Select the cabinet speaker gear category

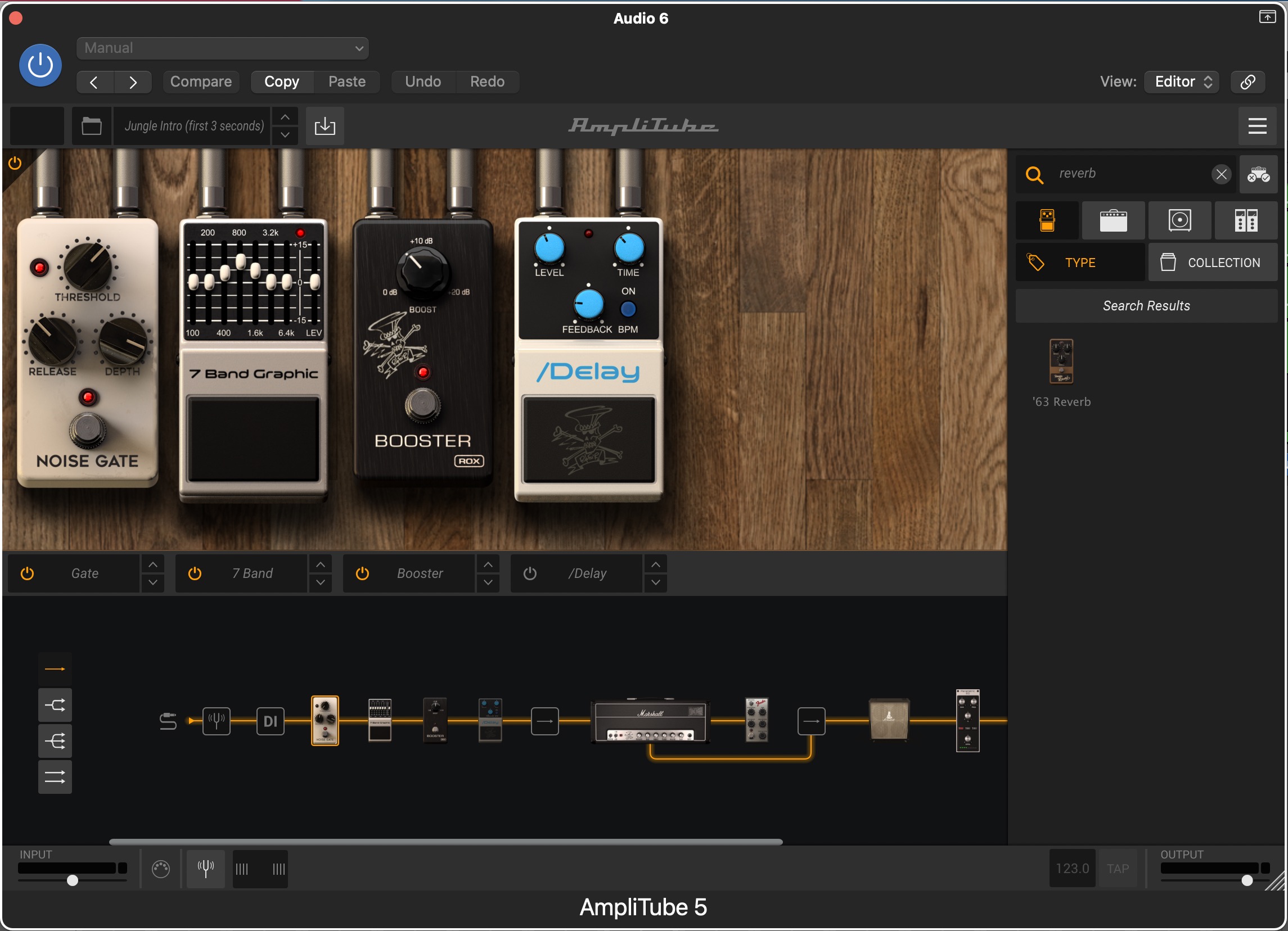click(1179, 220)
